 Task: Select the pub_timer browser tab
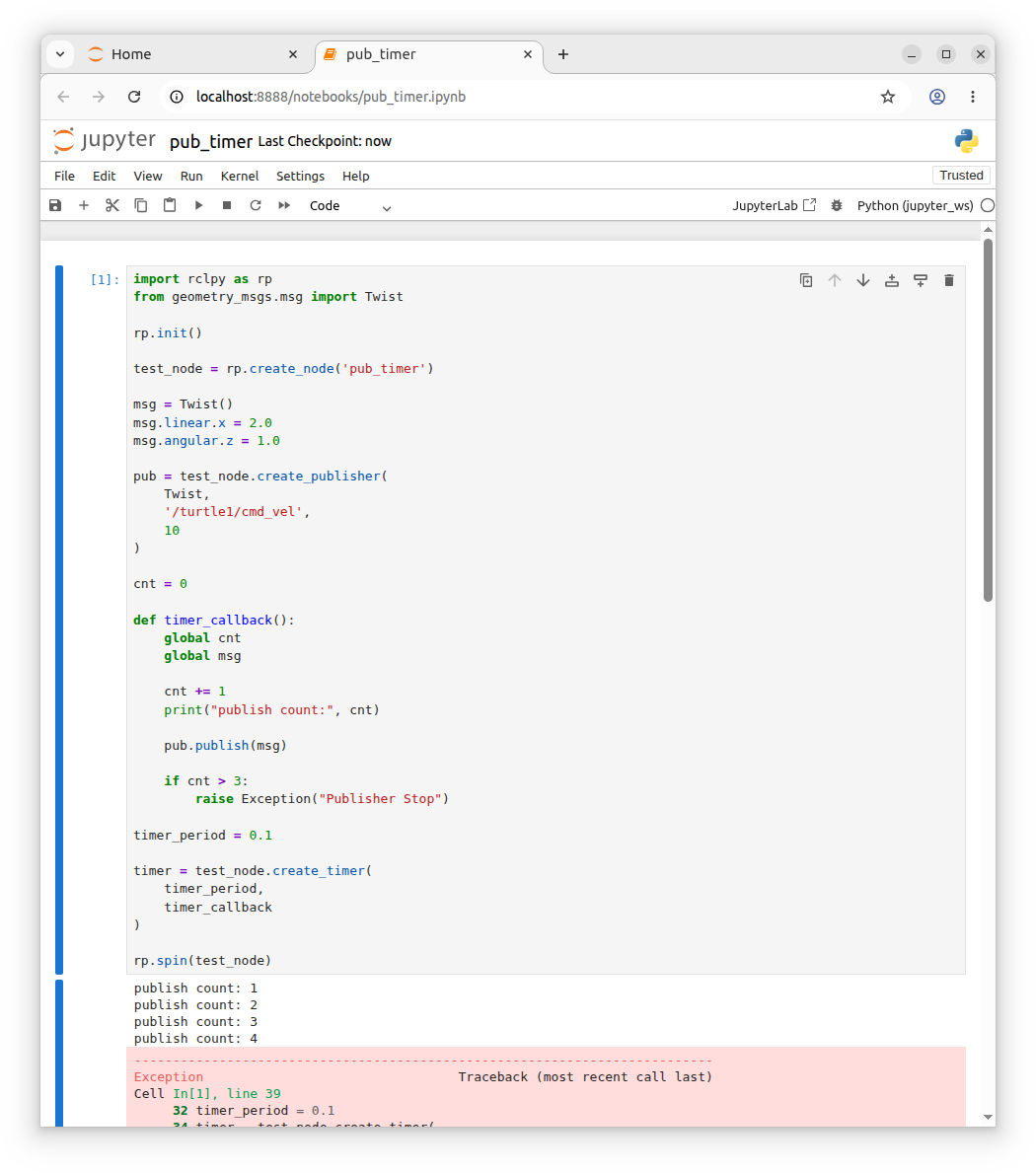[x=426, y=54]
